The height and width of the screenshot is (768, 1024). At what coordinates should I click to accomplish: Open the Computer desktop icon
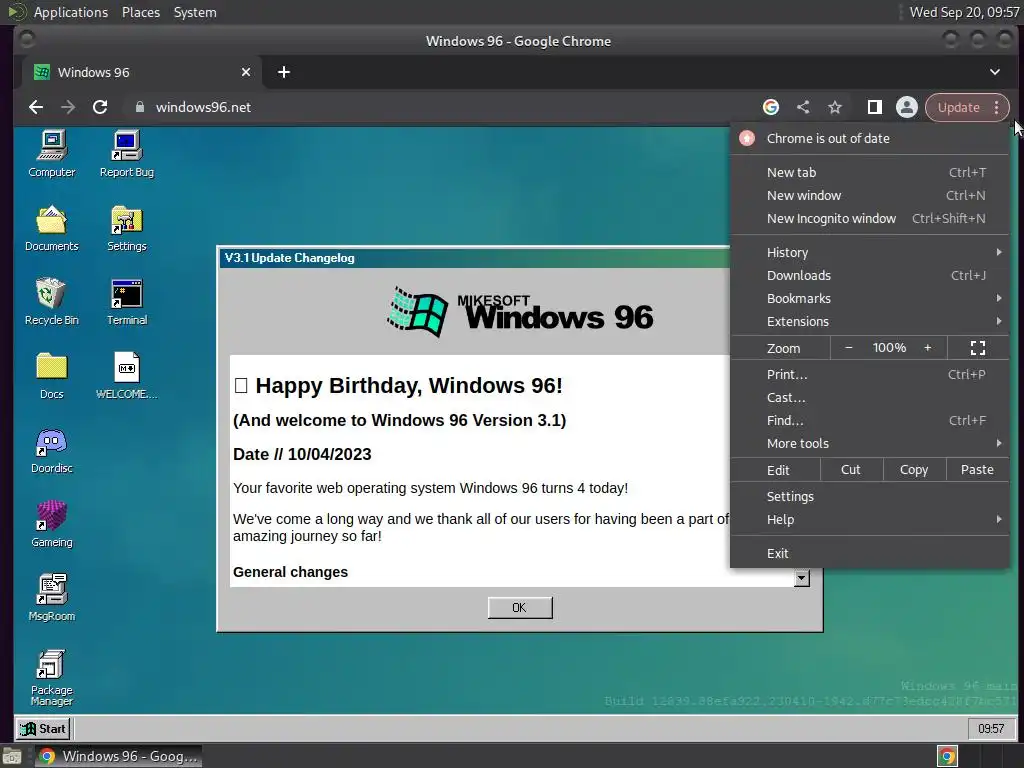[52, 154]
